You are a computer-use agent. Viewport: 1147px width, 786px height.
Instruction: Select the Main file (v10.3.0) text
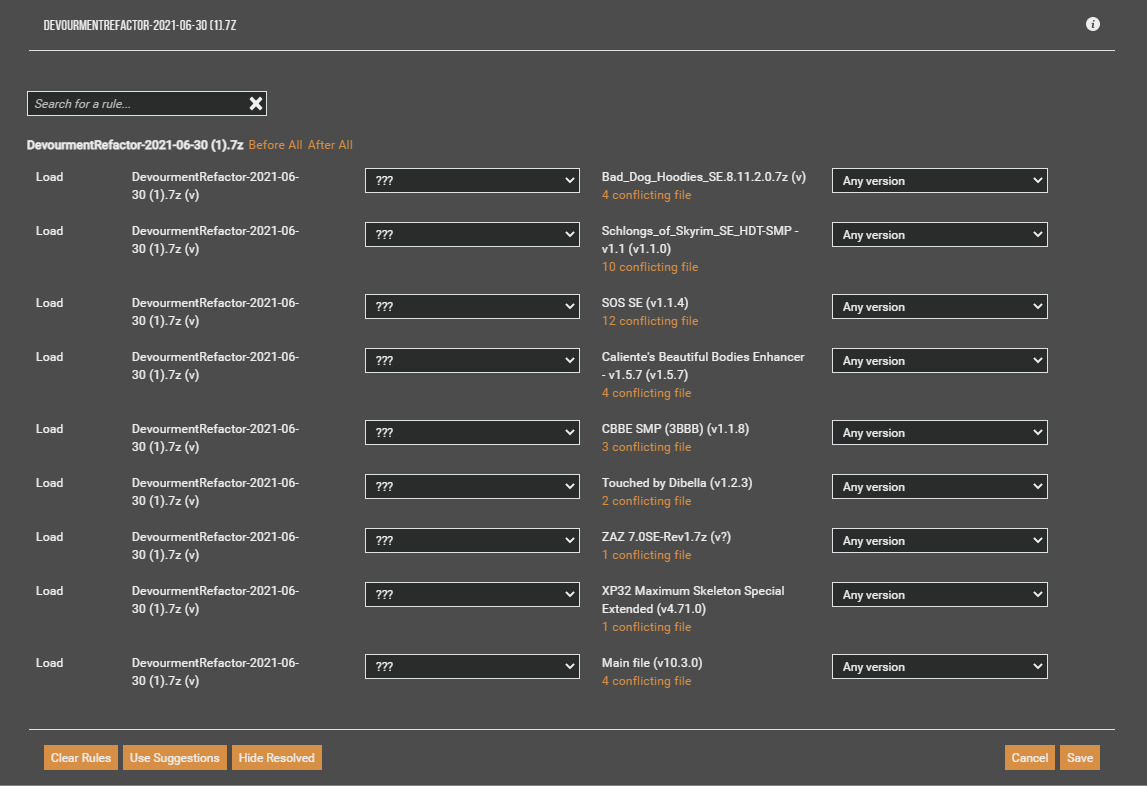tap(652, 663)
